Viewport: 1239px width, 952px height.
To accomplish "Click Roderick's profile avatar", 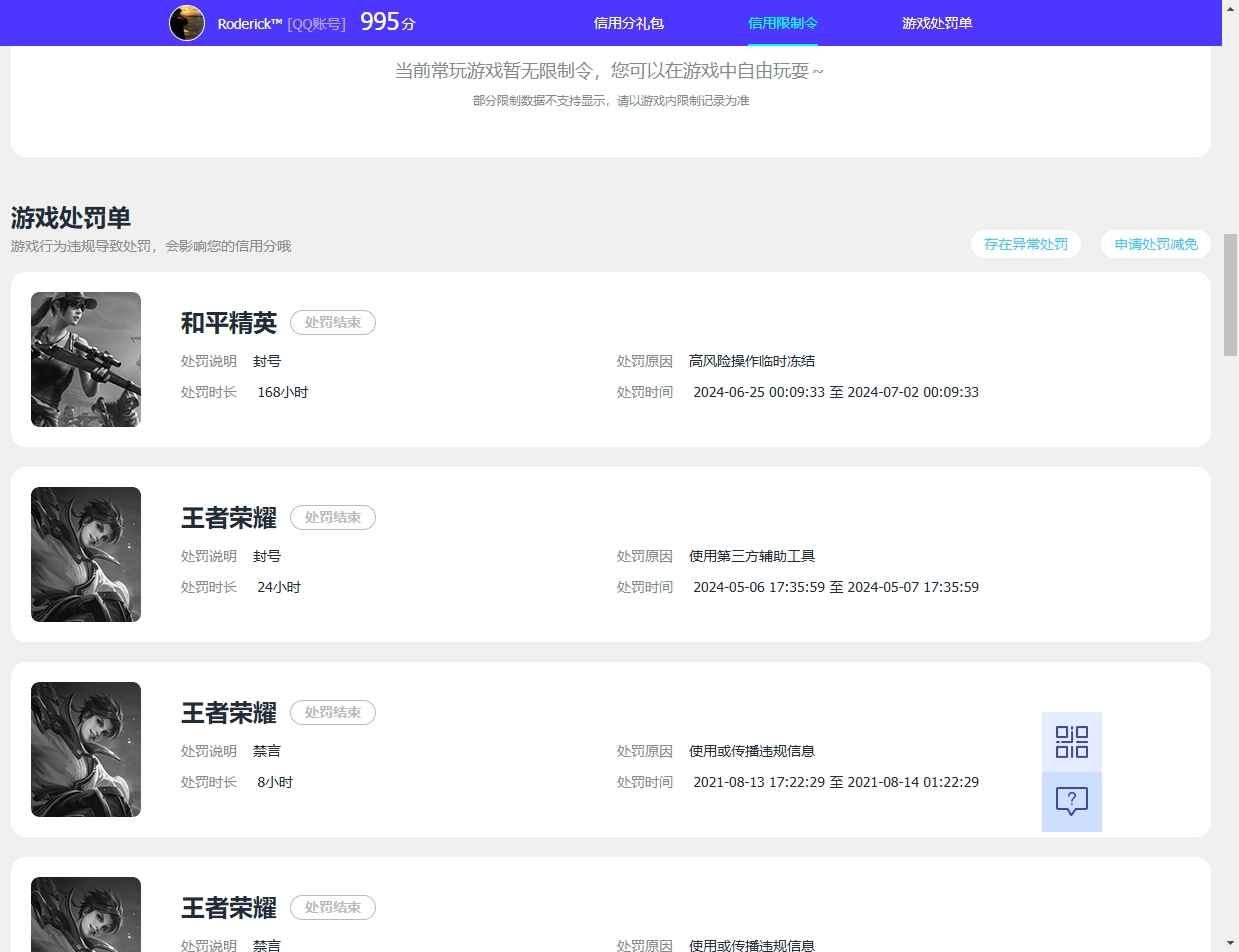I will (187, 23).
